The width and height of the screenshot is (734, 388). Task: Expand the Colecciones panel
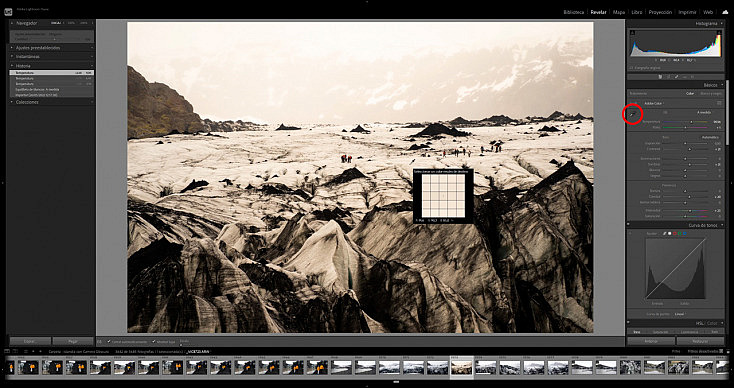(51, 102)
